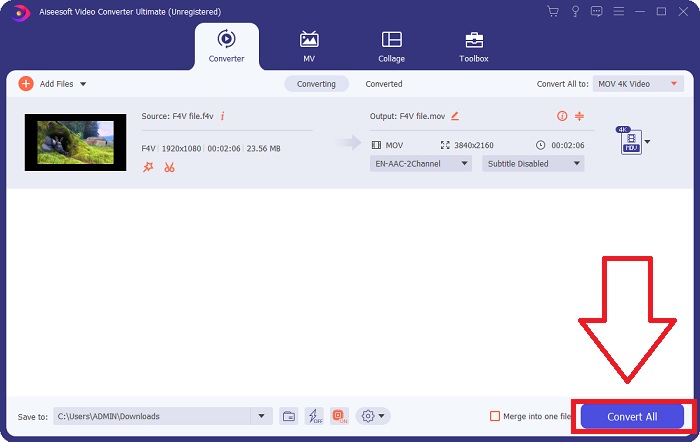
Task: Open the settings gear icon
Action: 368,416
